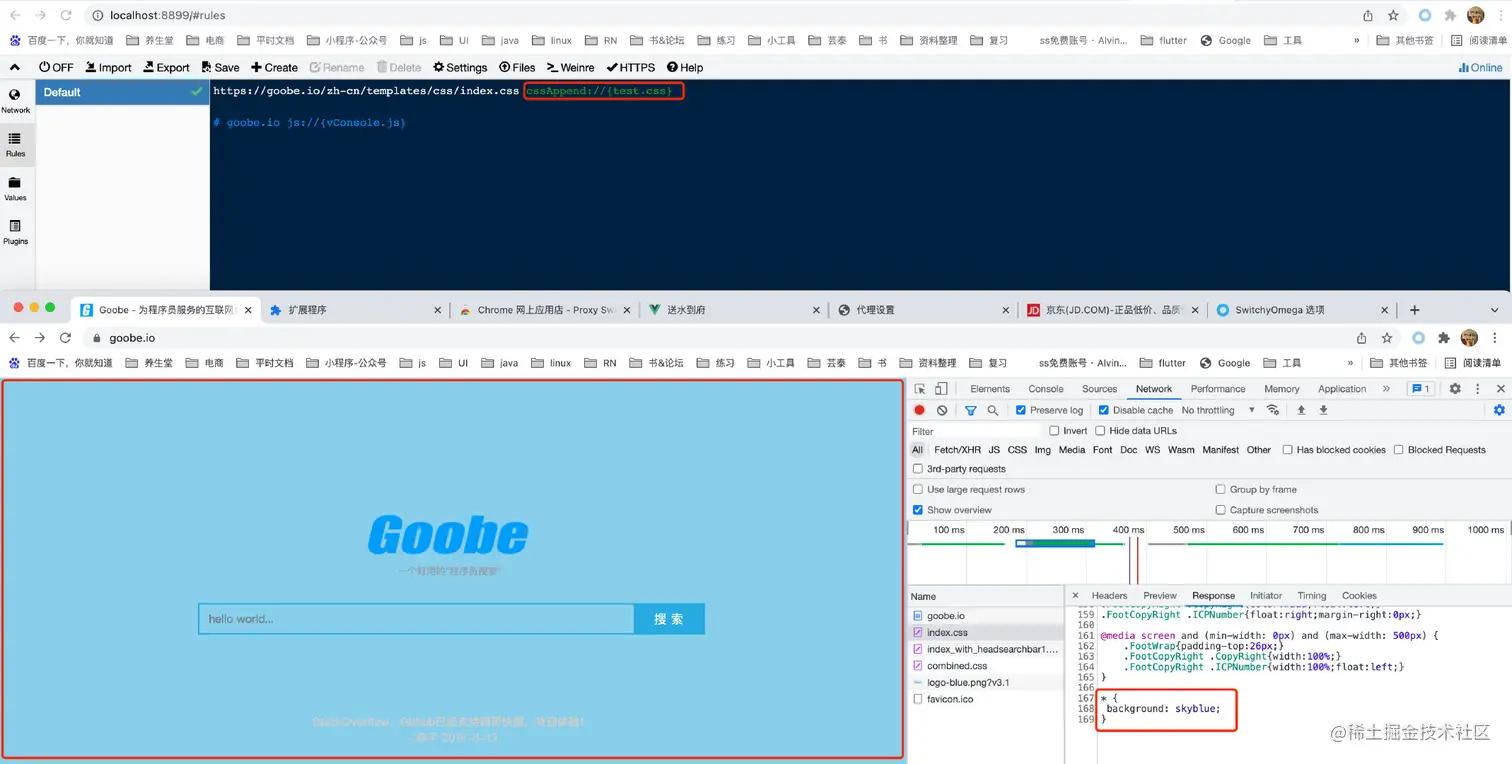Open No throttling dropdown
1512x764 pixels.
(1219, 410)
